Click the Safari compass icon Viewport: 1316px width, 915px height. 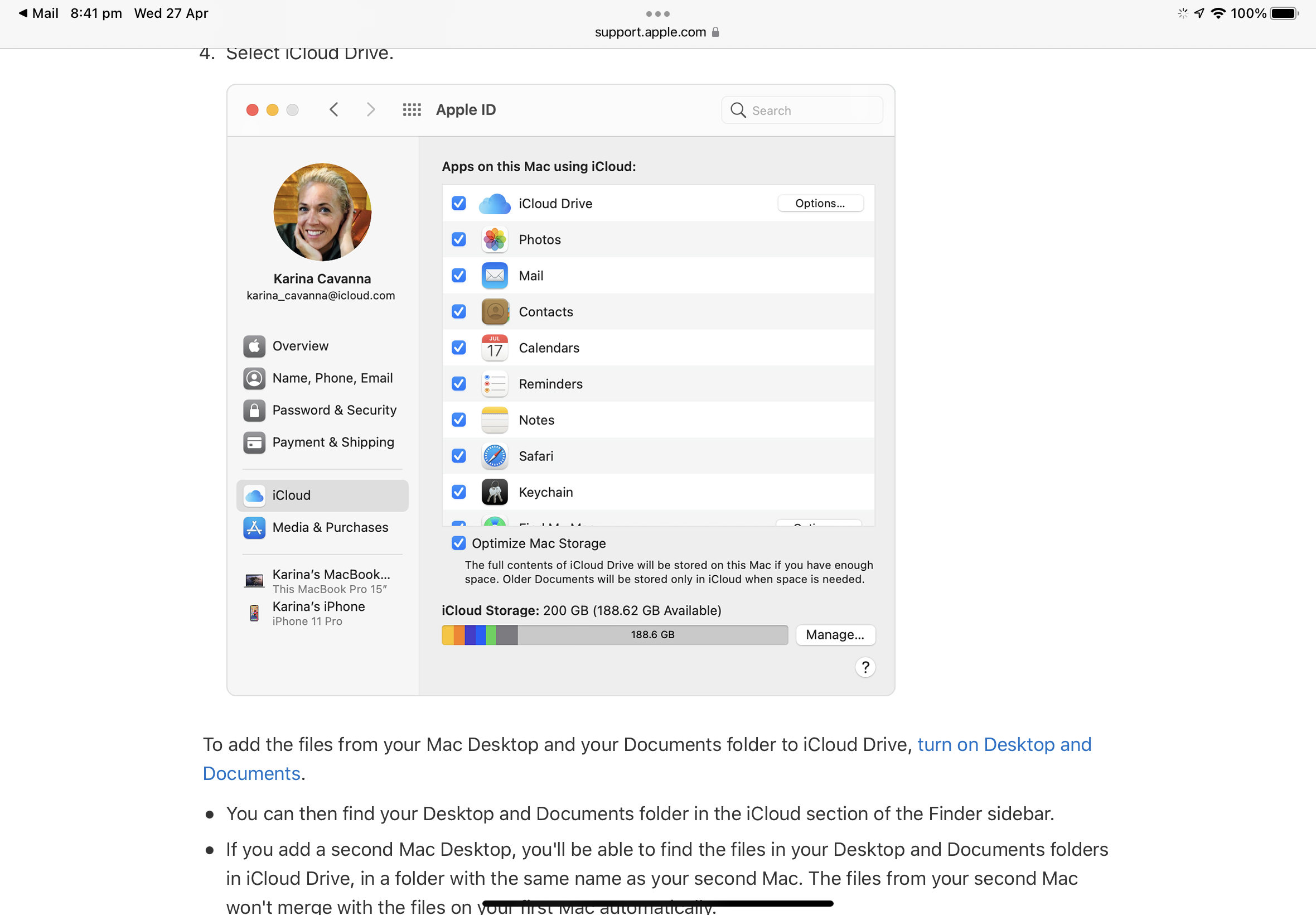pos(494,456)
